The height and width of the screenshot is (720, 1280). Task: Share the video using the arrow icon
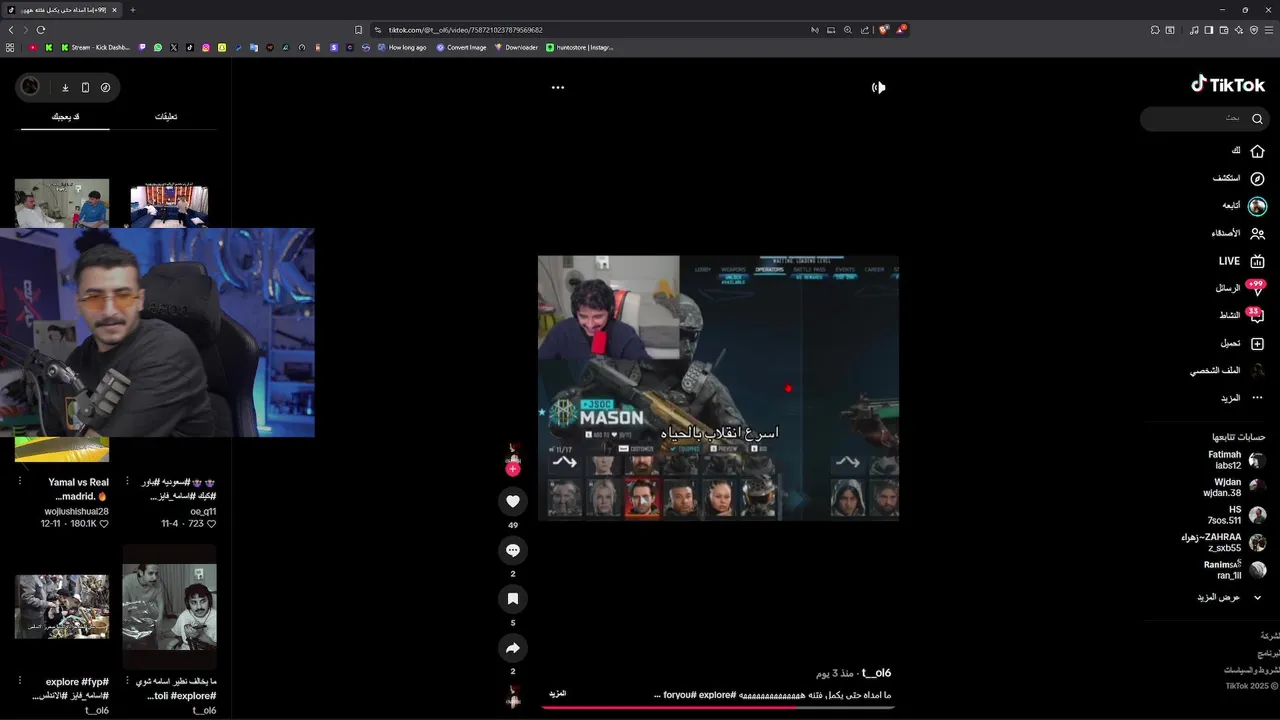click(x=513, y=648)
